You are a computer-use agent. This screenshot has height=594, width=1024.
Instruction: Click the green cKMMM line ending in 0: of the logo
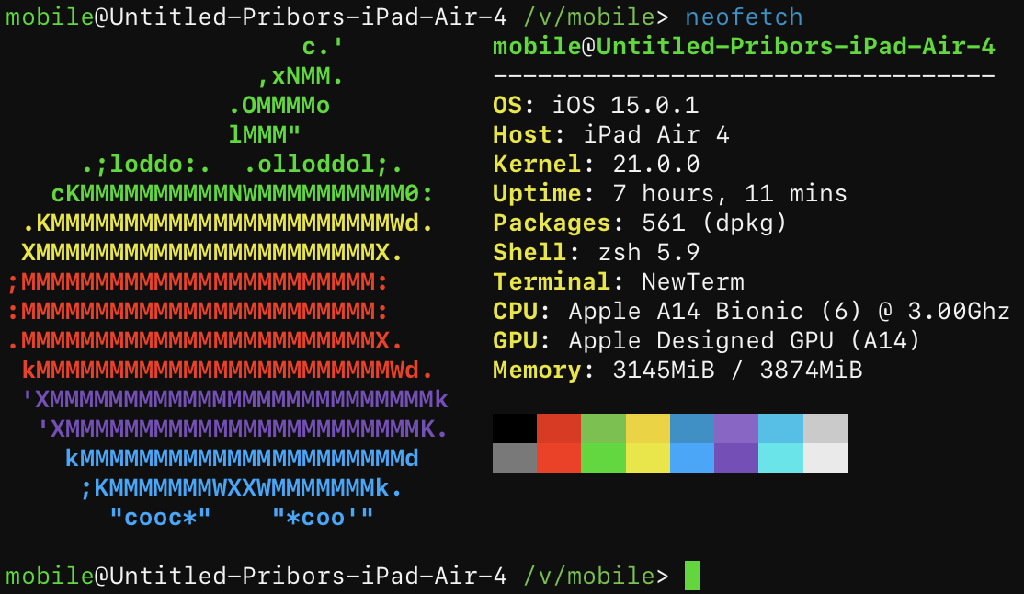(x=242, y=194)
